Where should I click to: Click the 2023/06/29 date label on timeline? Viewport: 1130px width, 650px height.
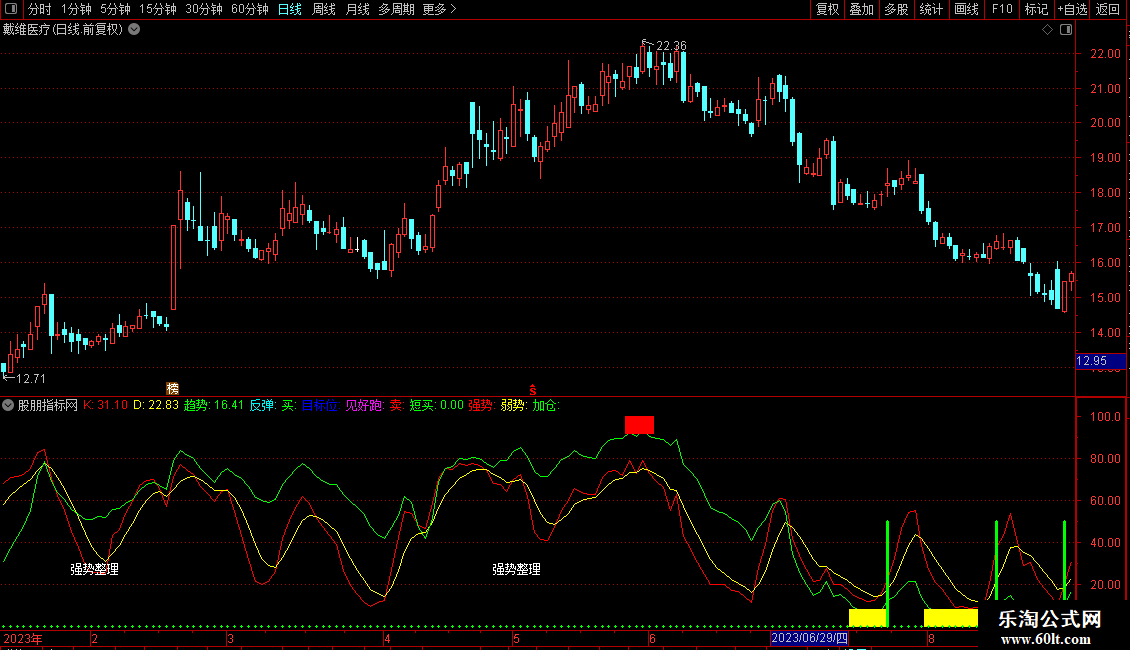tap(809, 638)
